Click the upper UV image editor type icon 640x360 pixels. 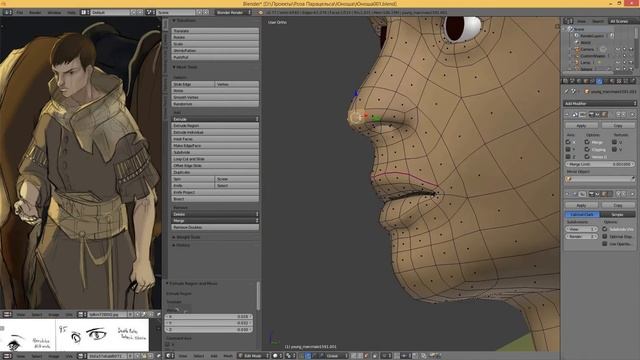point(7,314)
